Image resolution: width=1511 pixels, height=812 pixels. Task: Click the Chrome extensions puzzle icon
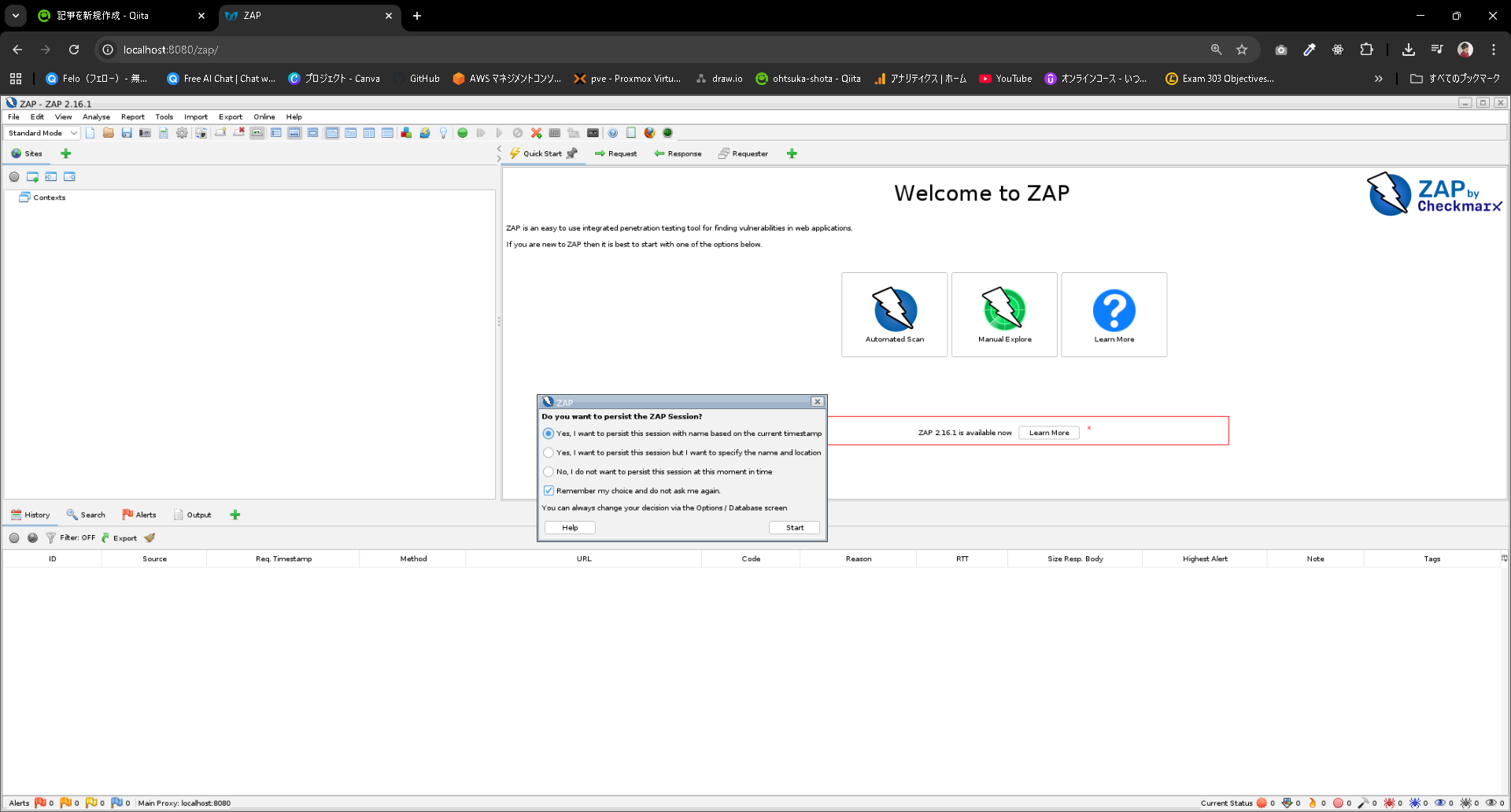(1367, 50)
